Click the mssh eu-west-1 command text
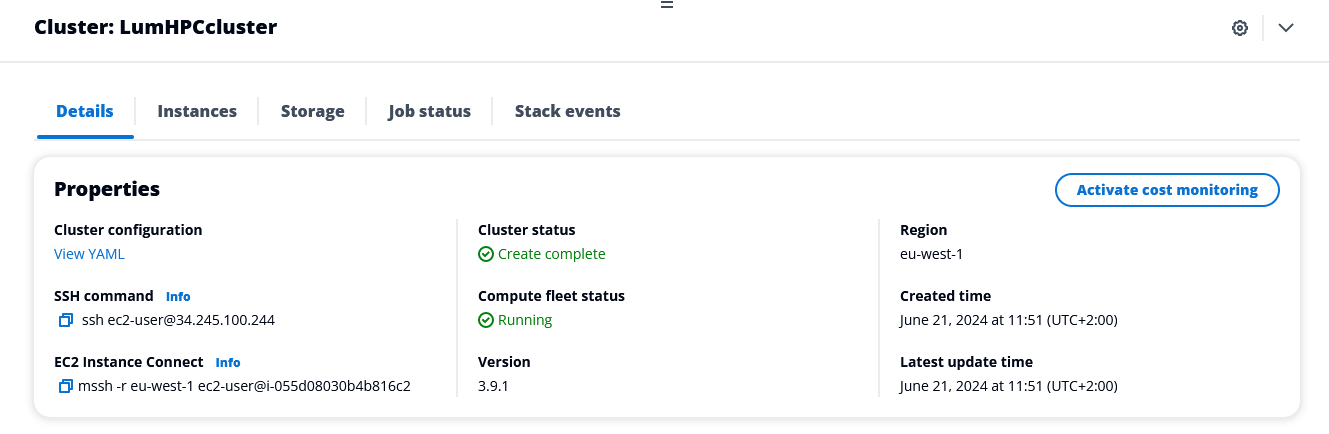 point(244,386)
